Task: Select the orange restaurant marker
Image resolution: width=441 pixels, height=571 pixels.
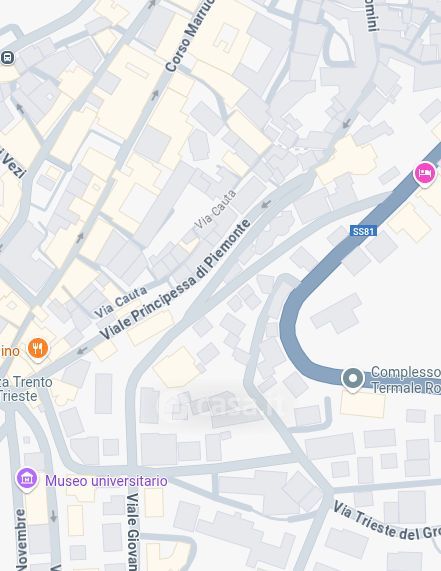Action: click(x=38, y=350)
